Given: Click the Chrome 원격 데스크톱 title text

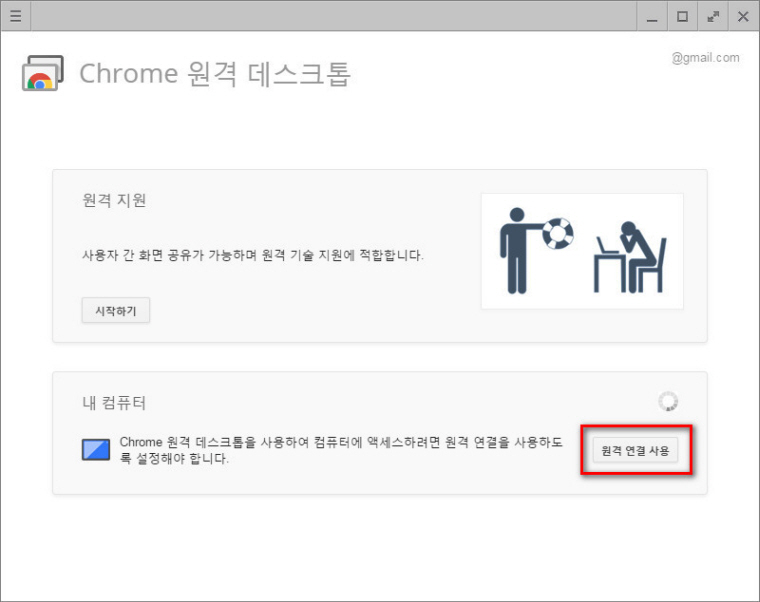Looking at the screenshot, I should point(215,74).
